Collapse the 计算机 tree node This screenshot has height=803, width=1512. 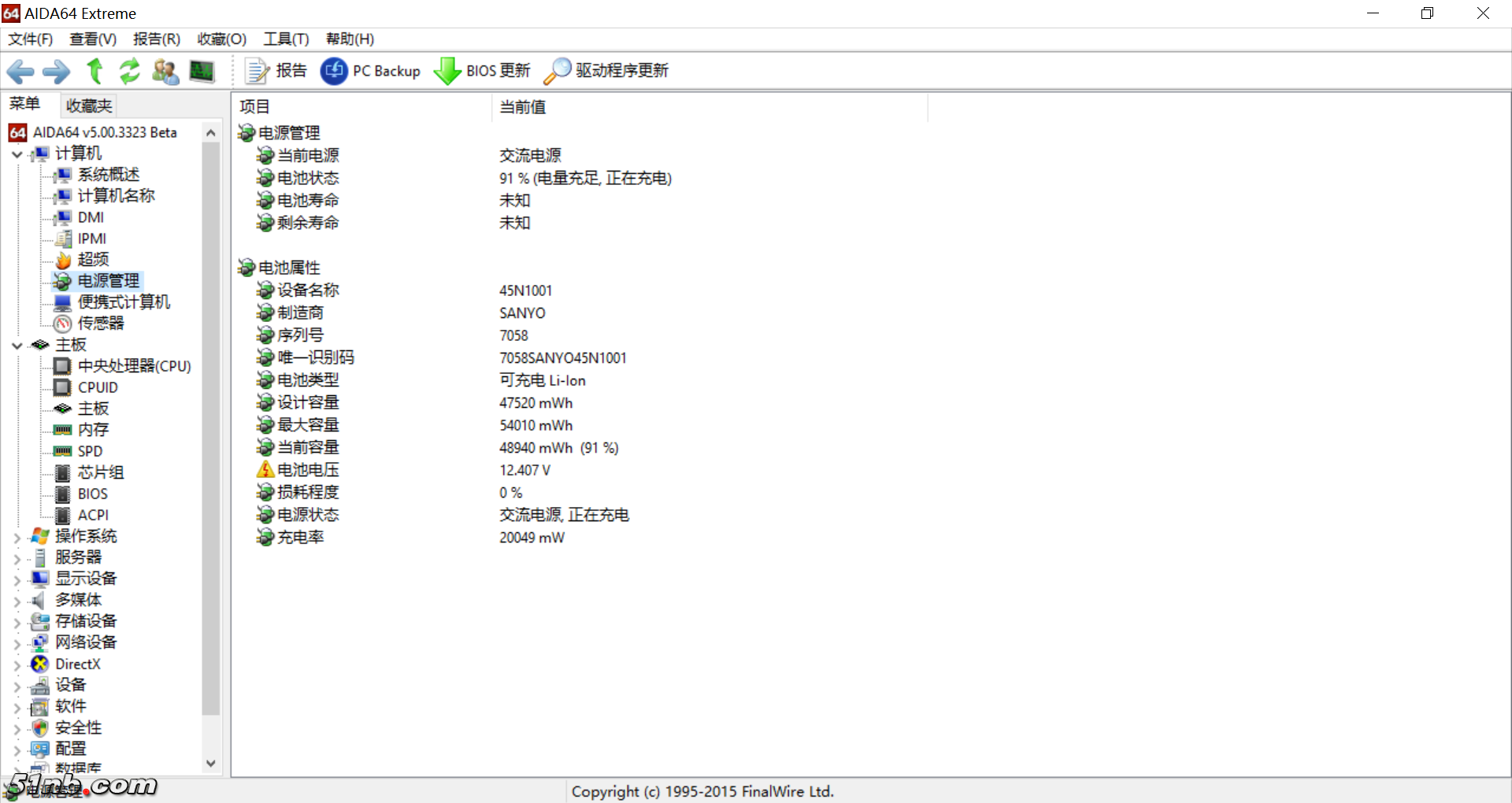tap(17, 154)
